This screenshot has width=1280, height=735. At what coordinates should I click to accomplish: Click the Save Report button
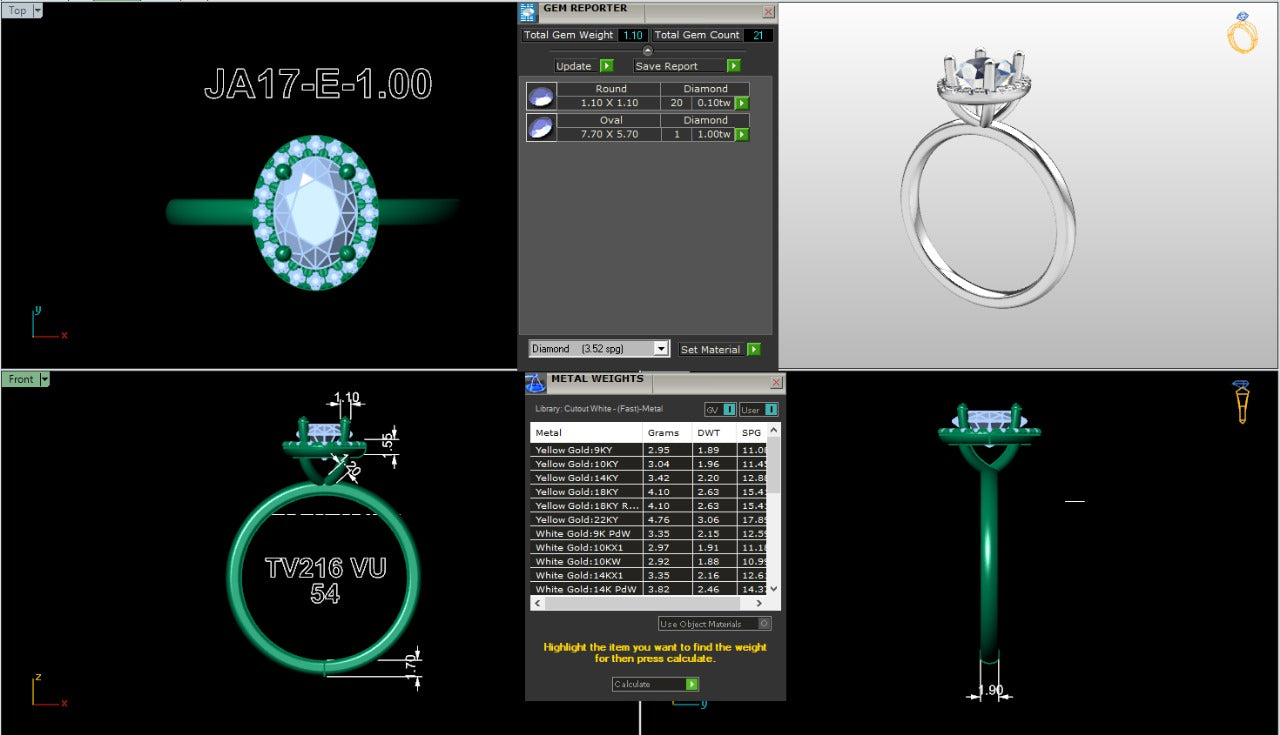coord(679,66)
